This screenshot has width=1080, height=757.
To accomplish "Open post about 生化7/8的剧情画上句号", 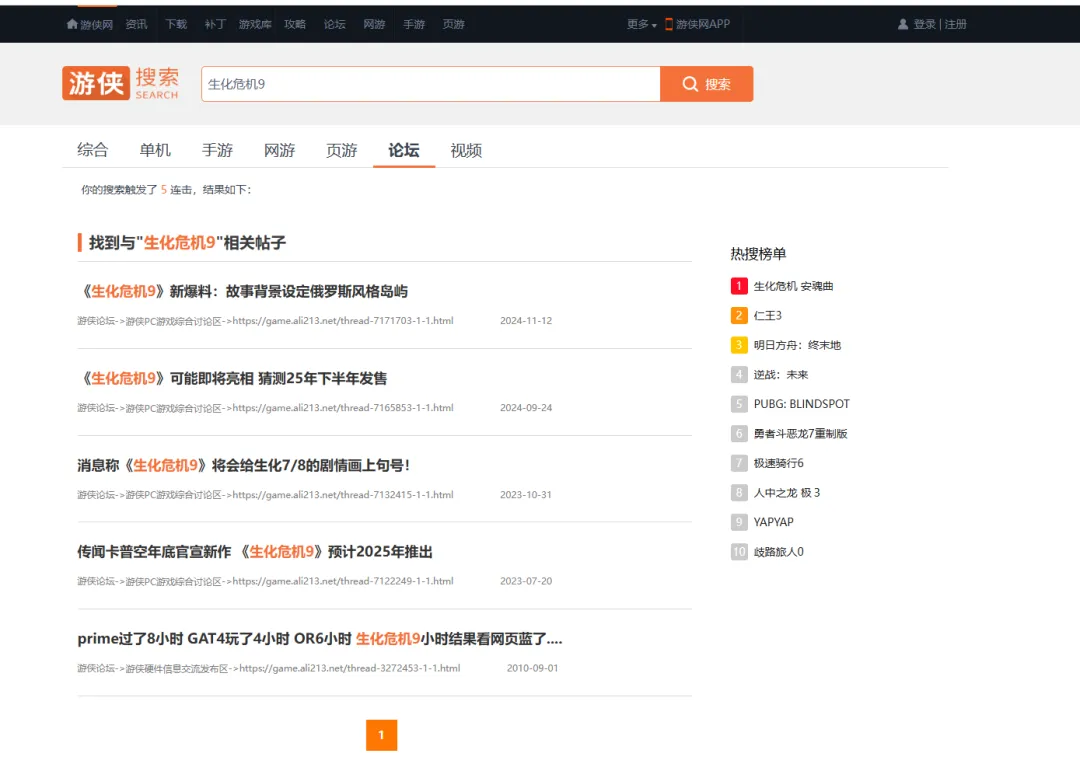I will (x=244, y=465).
